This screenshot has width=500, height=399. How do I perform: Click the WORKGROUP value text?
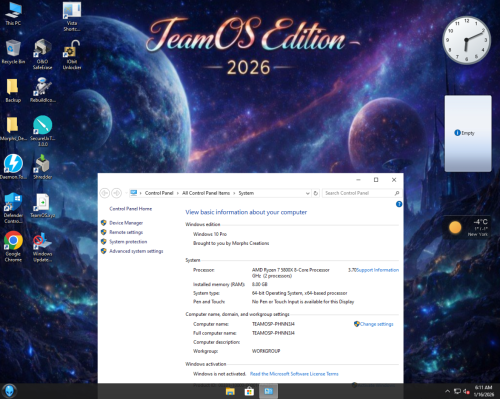[x=266, y=351]
